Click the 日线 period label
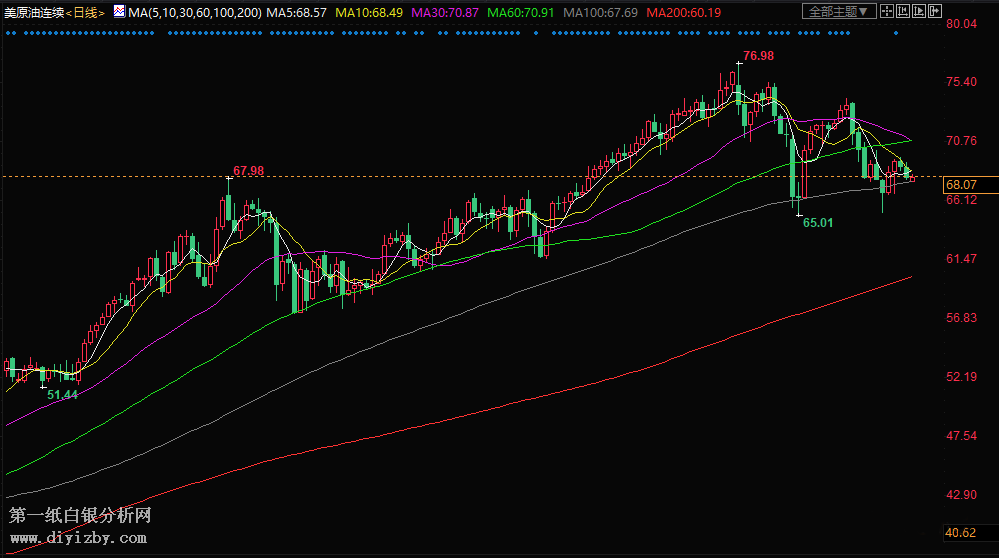Screen dimensions: 999x558 87,12
